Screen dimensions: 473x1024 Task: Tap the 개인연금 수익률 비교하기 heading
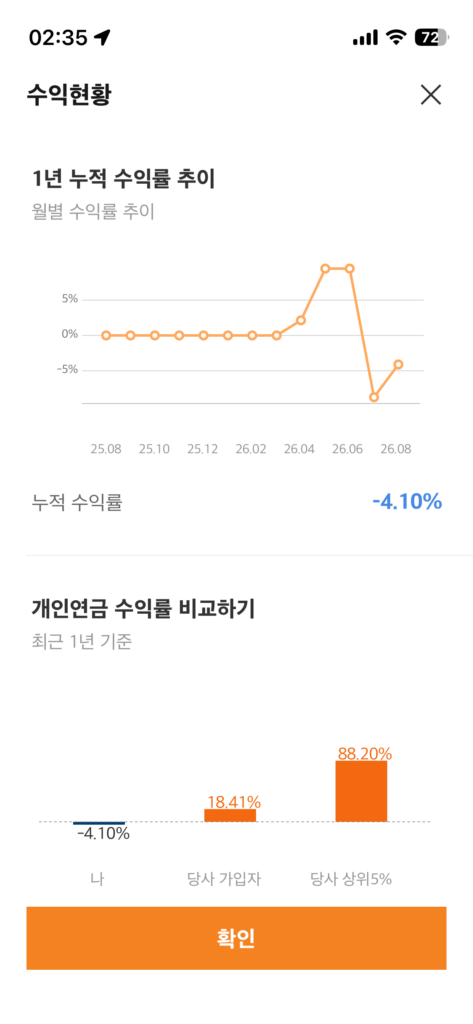point(143,609)
